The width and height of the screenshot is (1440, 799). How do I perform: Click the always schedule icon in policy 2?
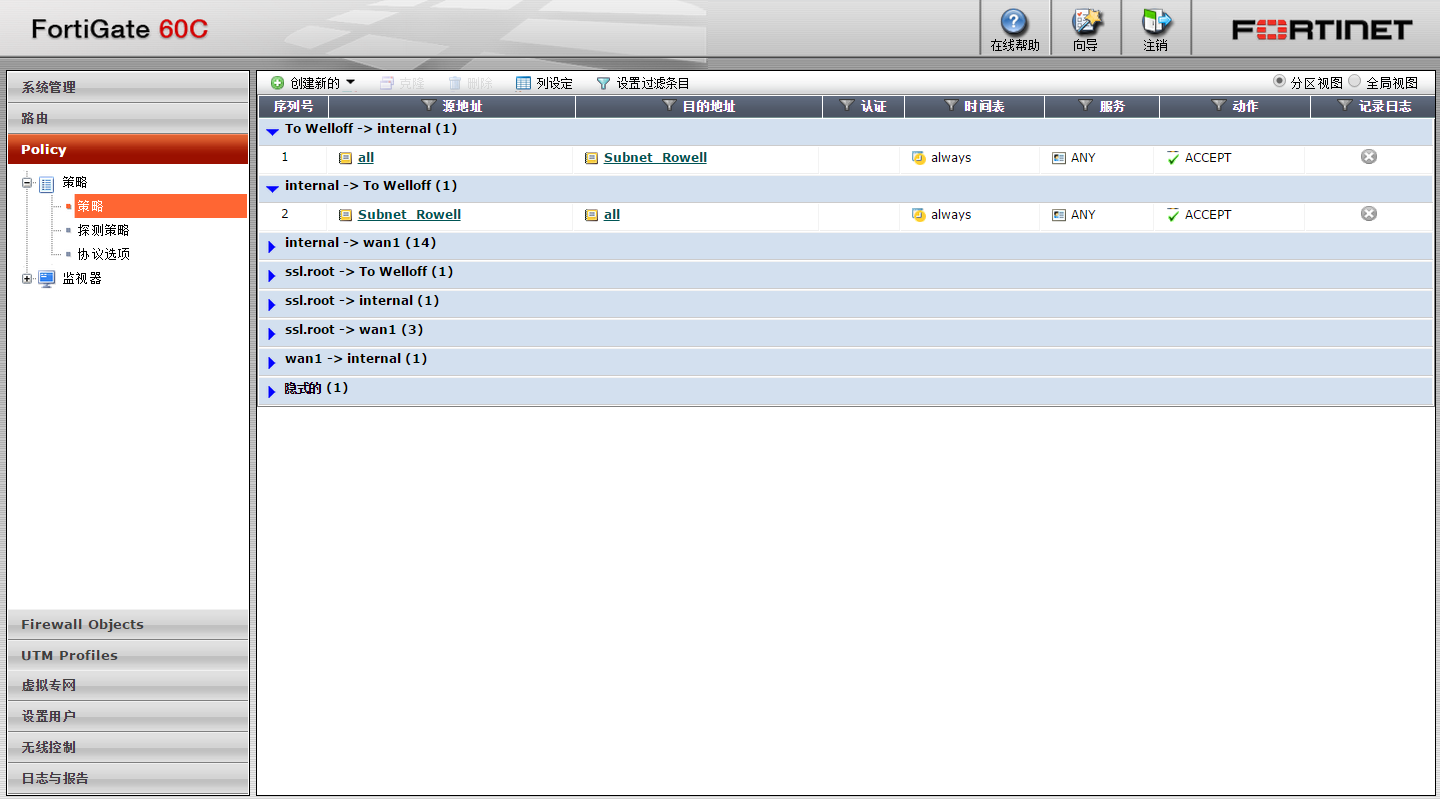(x=919, y=215)
